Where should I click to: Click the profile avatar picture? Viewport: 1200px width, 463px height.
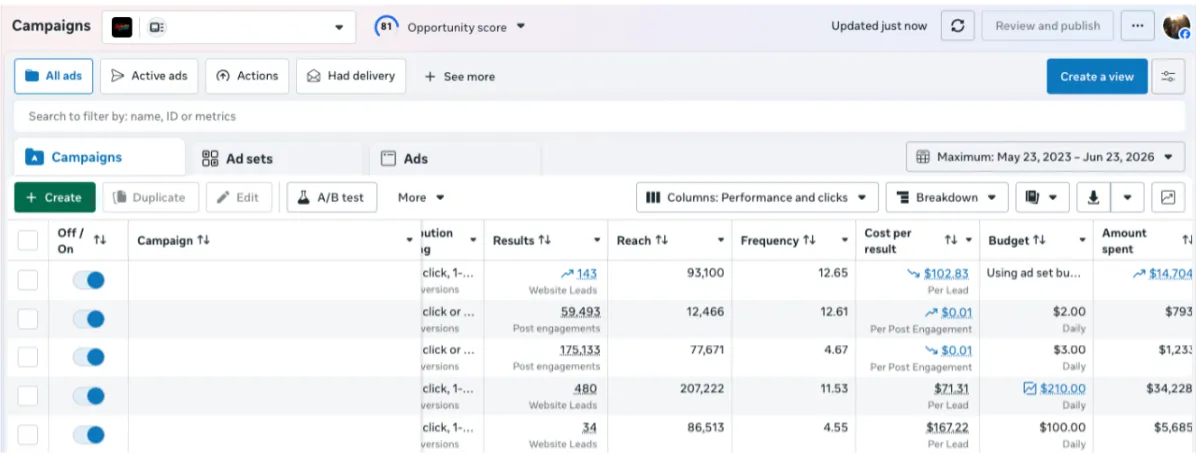point(1177,27)
